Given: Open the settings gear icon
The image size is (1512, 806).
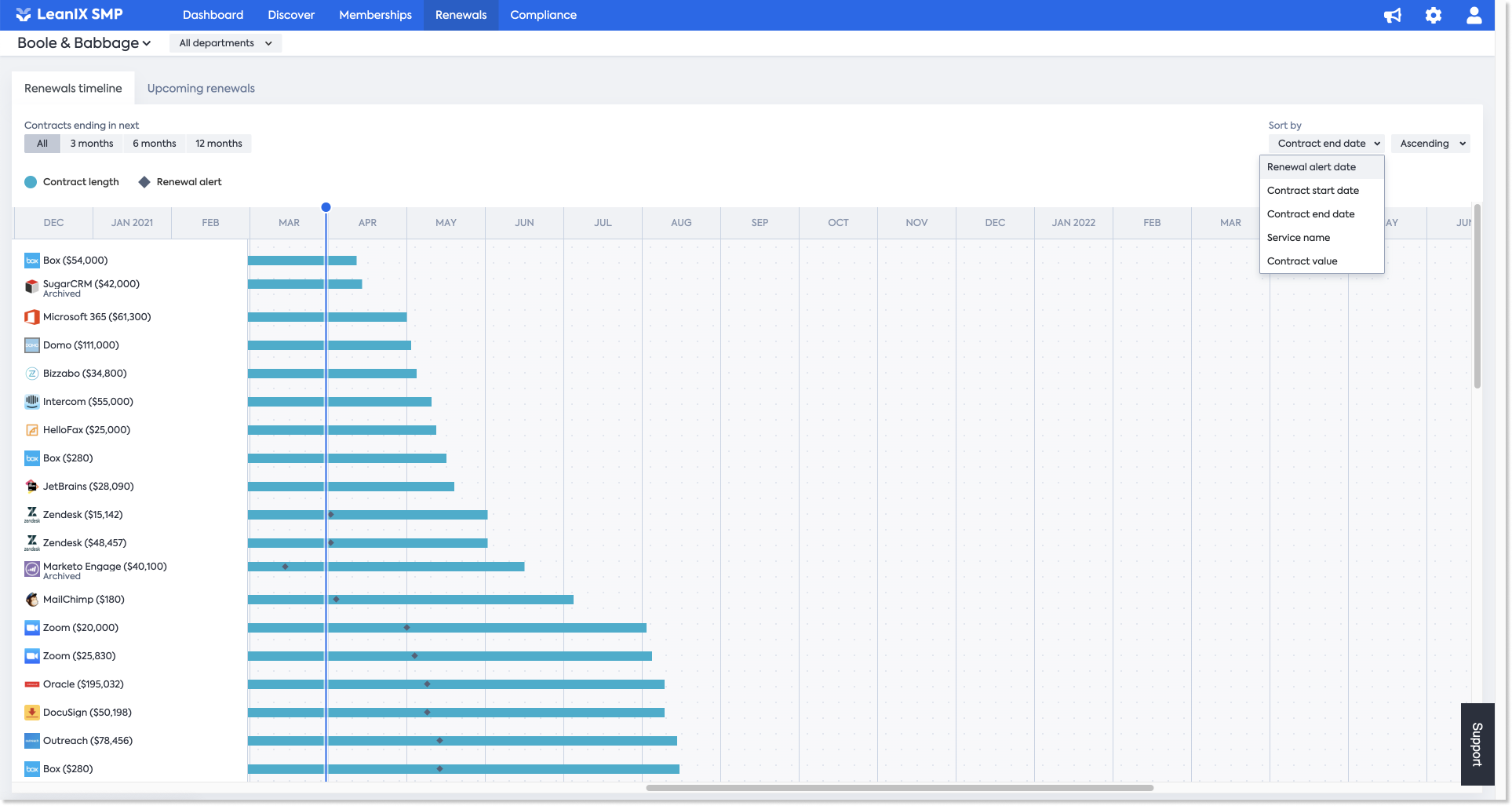Looking at the screenshot, I should (x=1434, y=15).
